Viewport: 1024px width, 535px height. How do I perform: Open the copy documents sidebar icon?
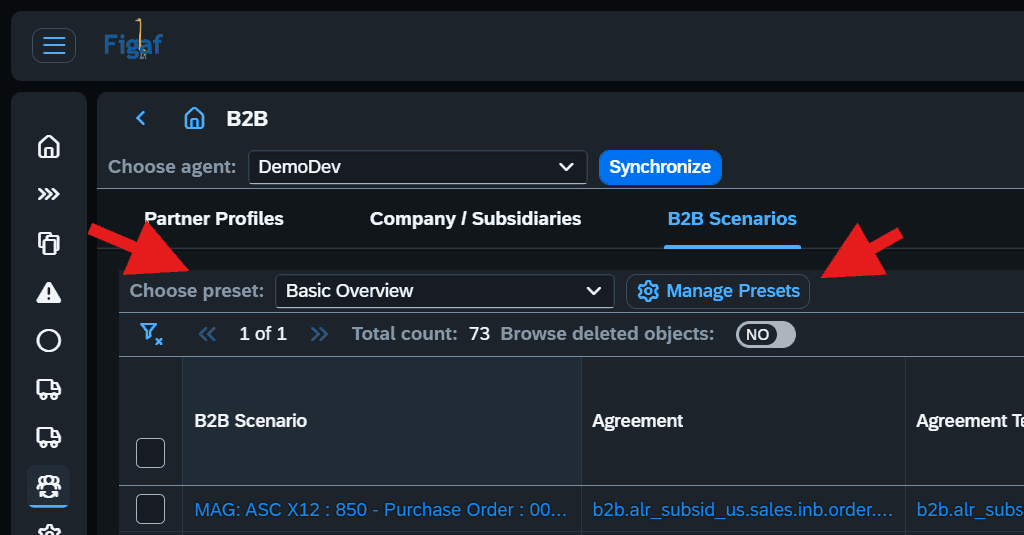49,243
